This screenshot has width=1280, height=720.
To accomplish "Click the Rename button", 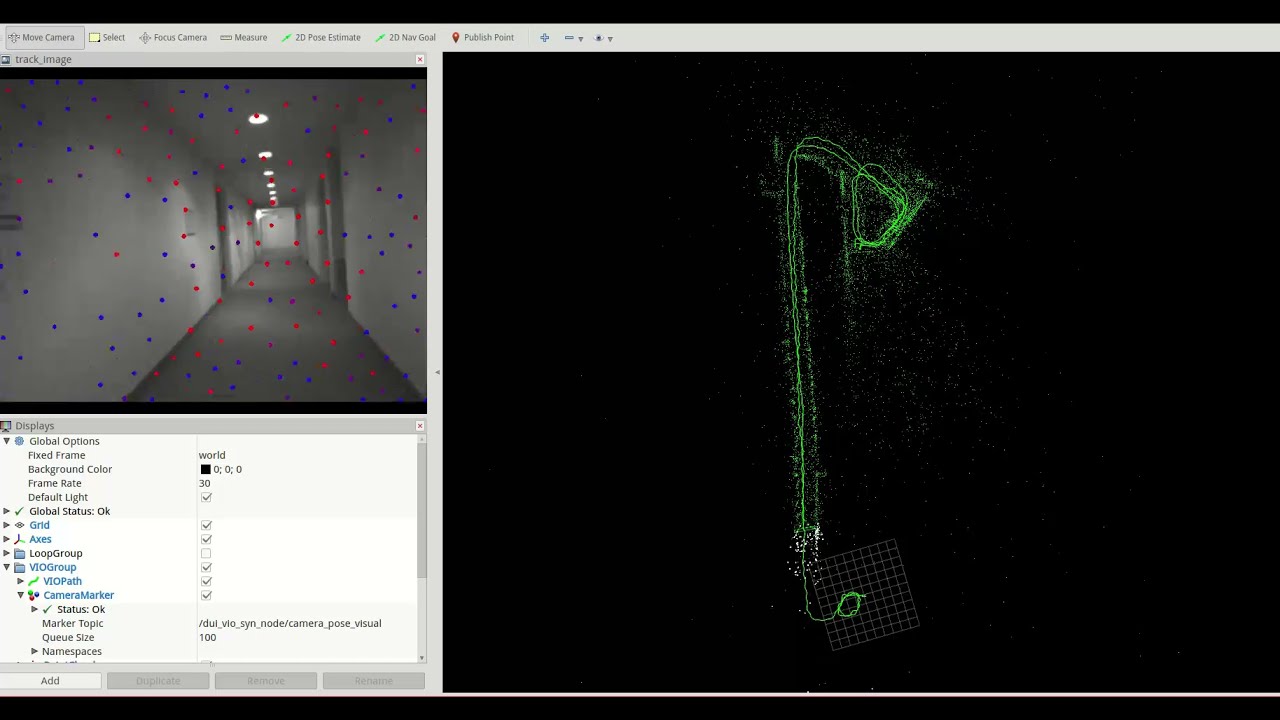I will pos(374,681).
